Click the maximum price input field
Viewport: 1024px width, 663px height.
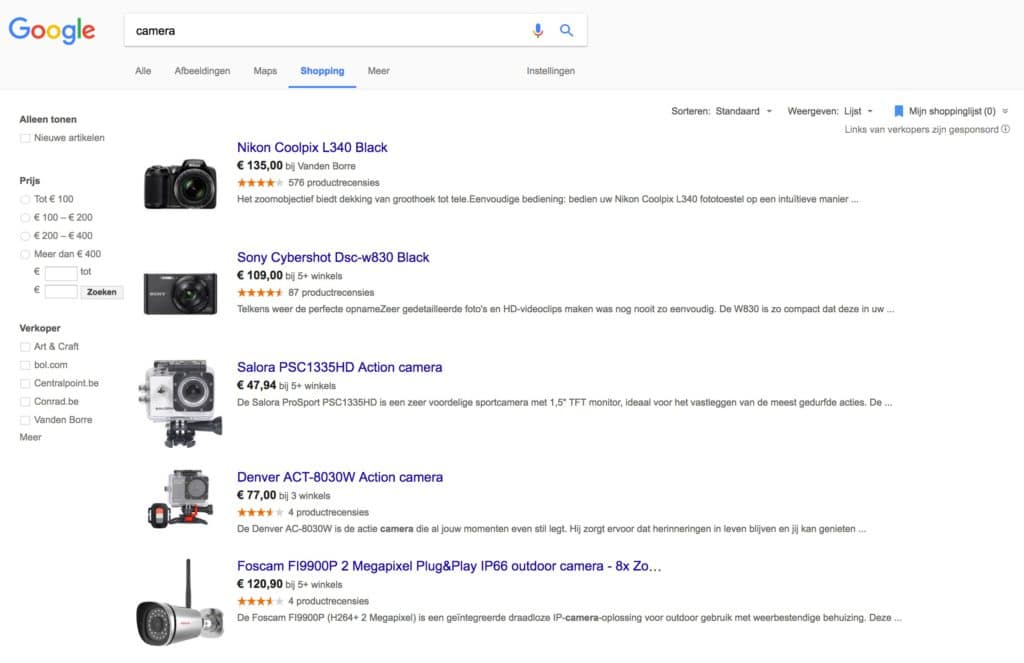(x=61, y=291)
